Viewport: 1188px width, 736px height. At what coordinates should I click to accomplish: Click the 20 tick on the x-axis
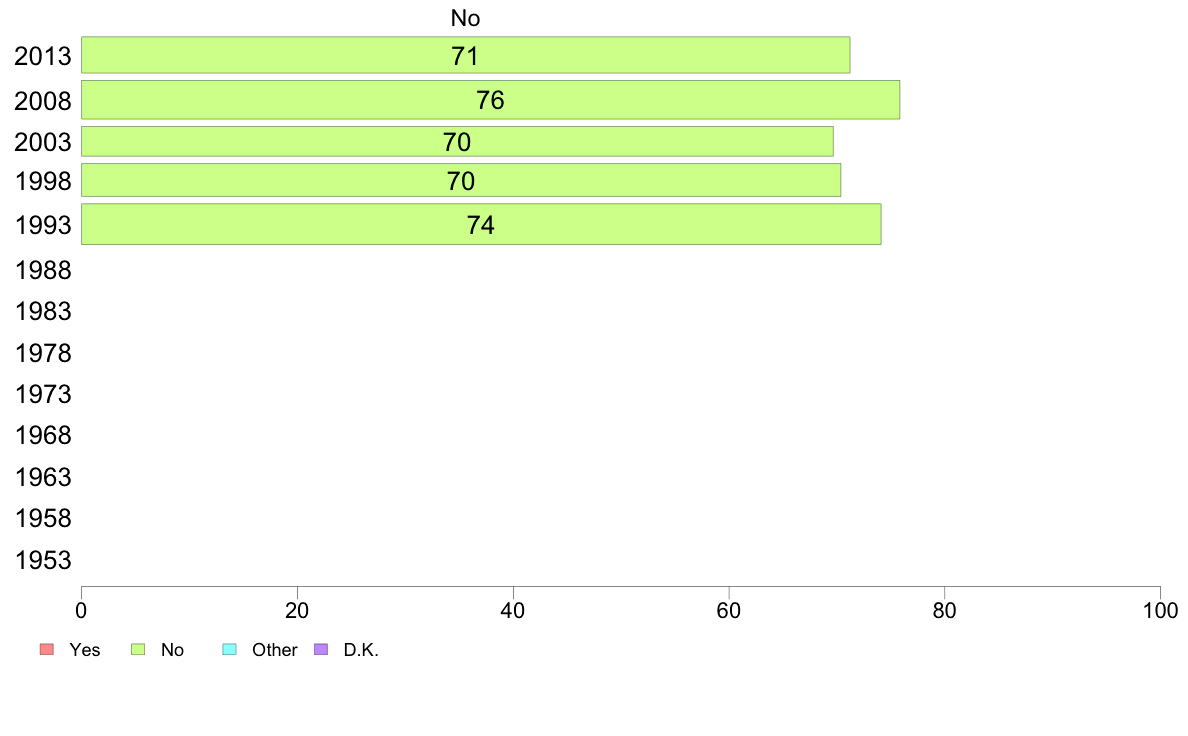[x=297, y=610]
